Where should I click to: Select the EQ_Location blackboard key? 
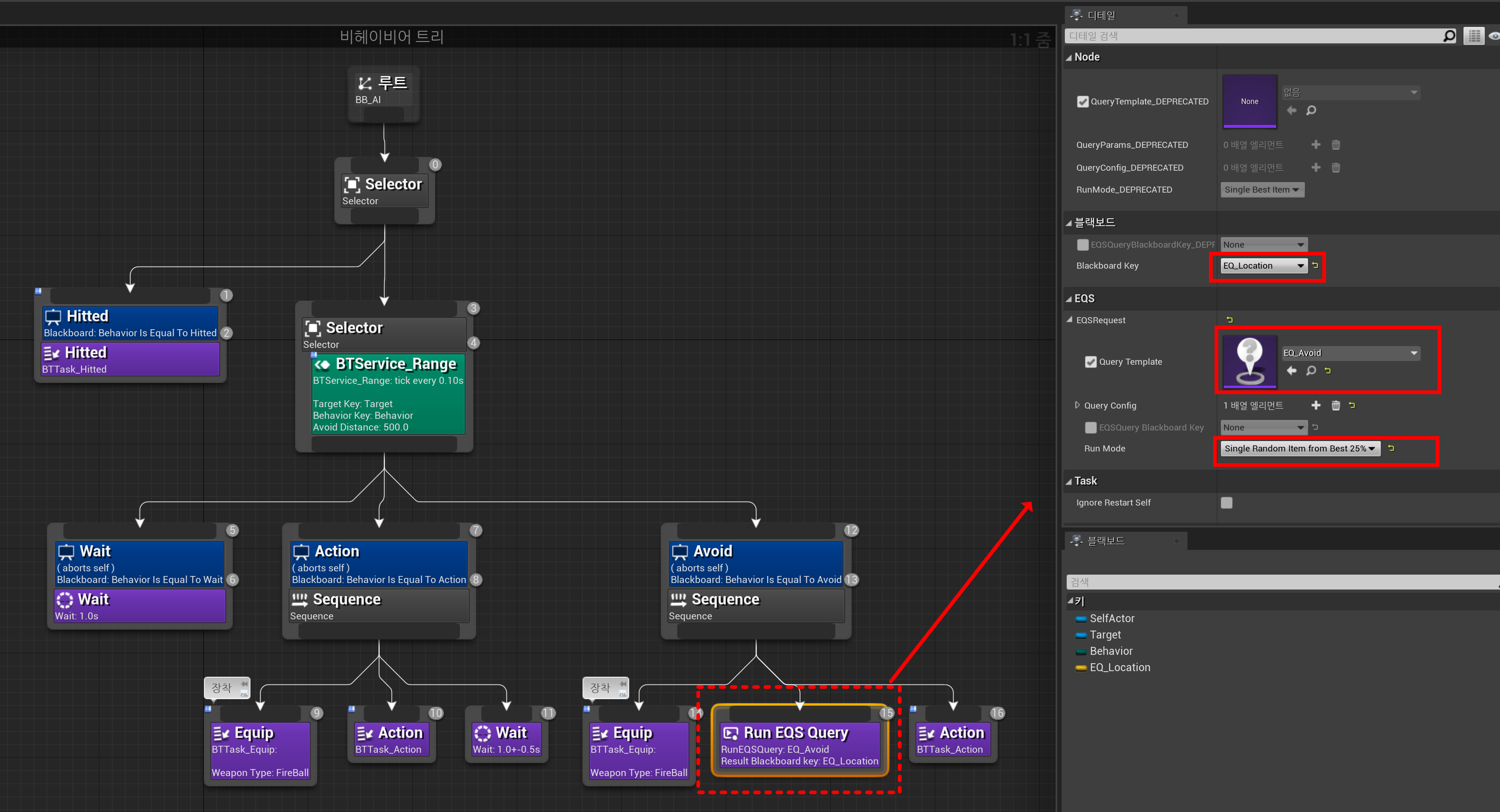click(1119, 667)
